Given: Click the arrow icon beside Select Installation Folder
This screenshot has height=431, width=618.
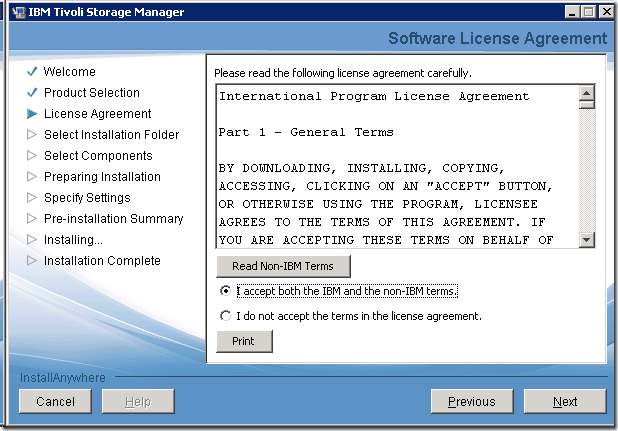Looking at the screenshot, I should coord(32,135).
